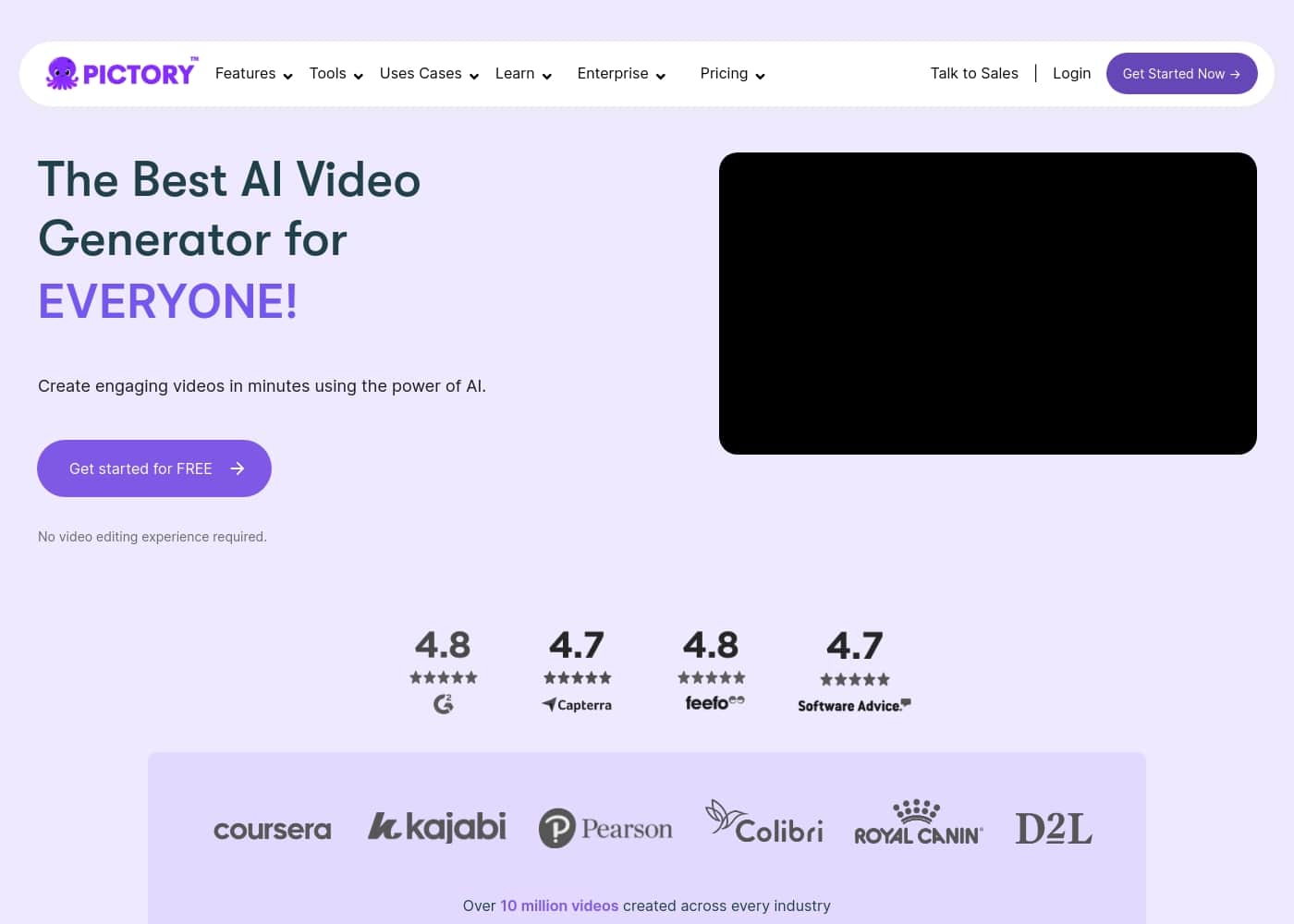Click the D2L logo
Image resolution: width=1294 pixels, height=924 pixels.
click(x=1054, y=829)
